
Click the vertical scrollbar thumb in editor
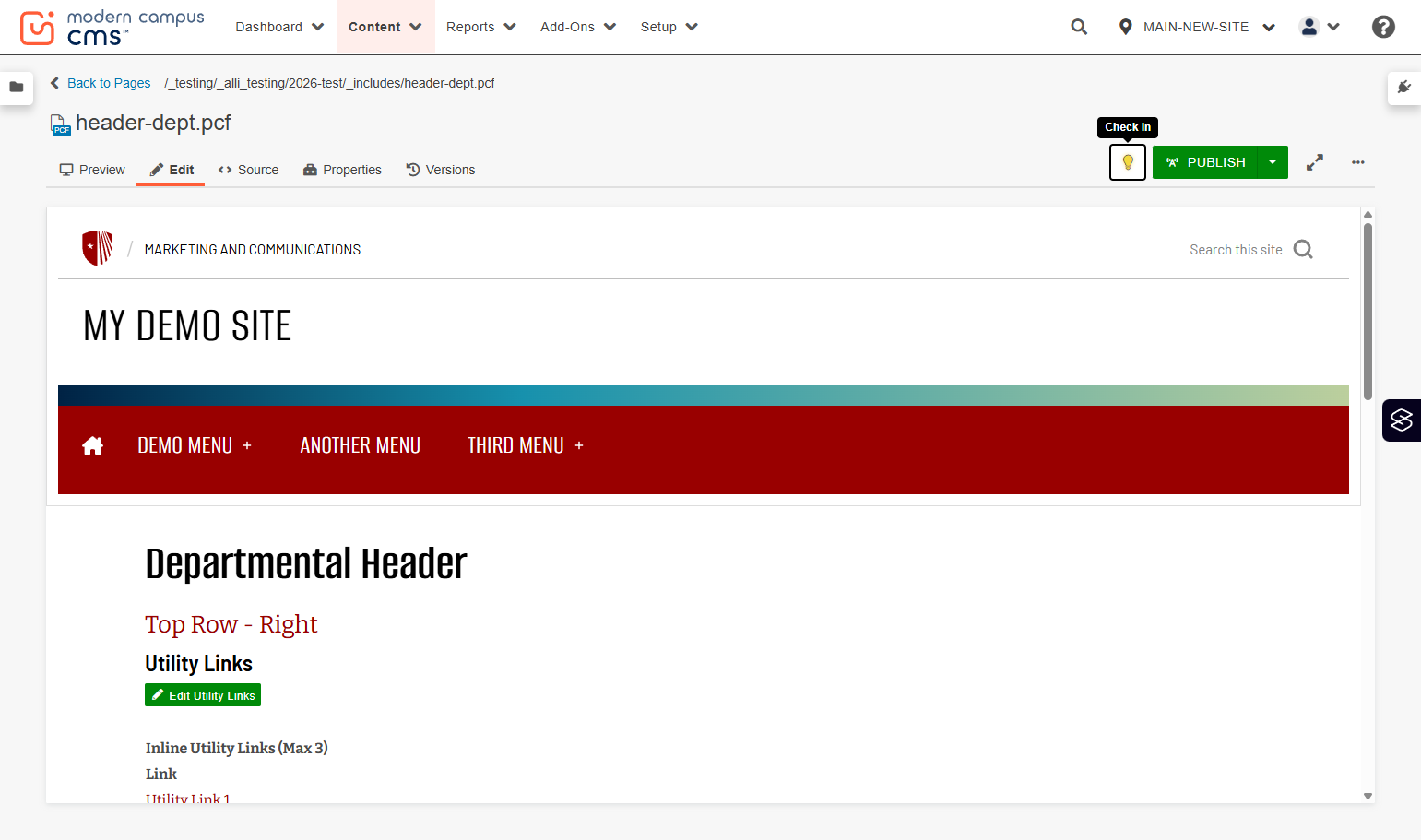click(x=1368, y=311)
